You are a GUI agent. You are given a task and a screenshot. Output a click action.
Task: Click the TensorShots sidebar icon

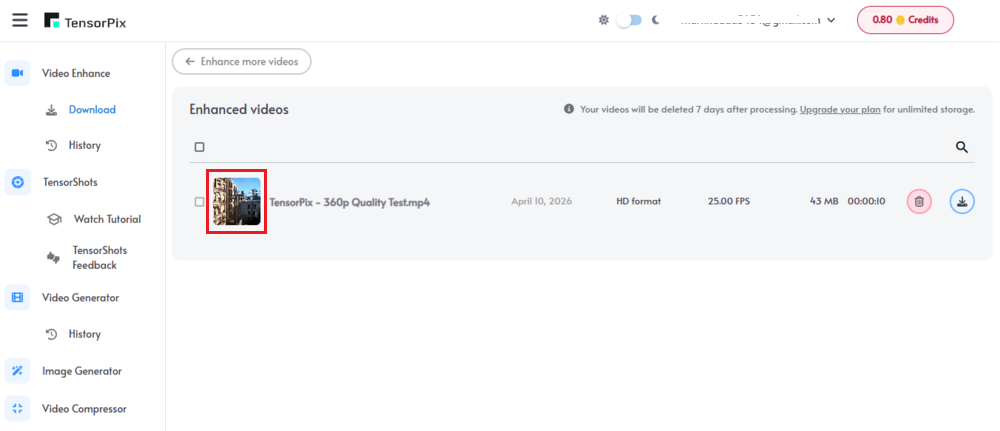pos(17,182)
